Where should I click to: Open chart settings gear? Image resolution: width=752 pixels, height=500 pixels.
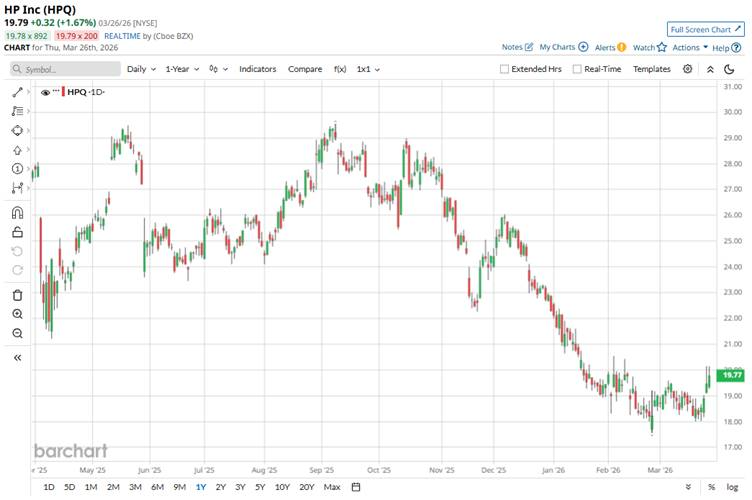[x=687, y=69]
